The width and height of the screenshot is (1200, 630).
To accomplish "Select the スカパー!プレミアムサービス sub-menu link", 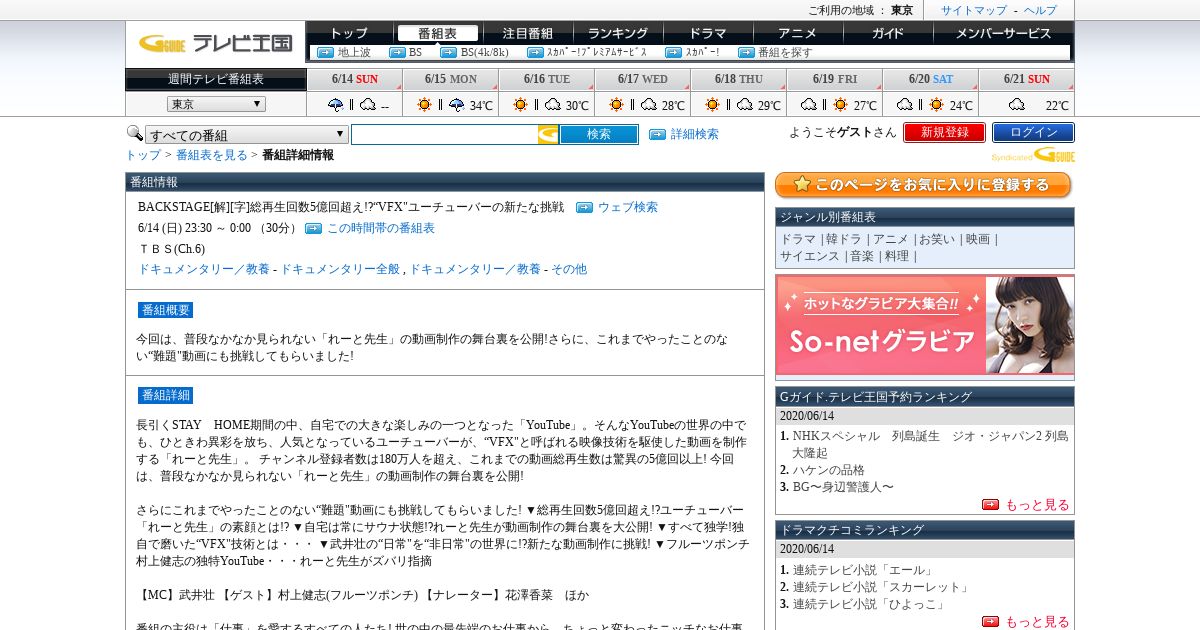I will (597, 52).
